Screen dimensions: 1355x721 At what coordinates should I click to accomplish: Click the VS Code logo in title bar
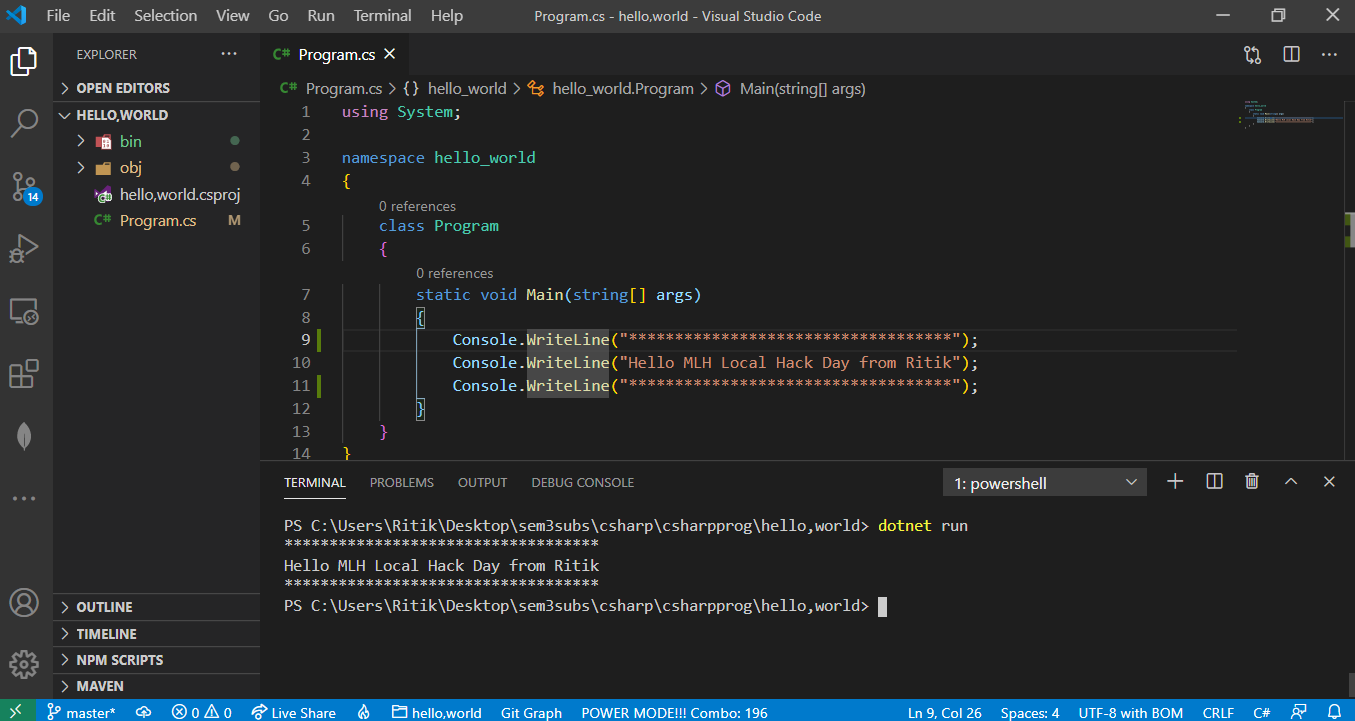point(17,16)
